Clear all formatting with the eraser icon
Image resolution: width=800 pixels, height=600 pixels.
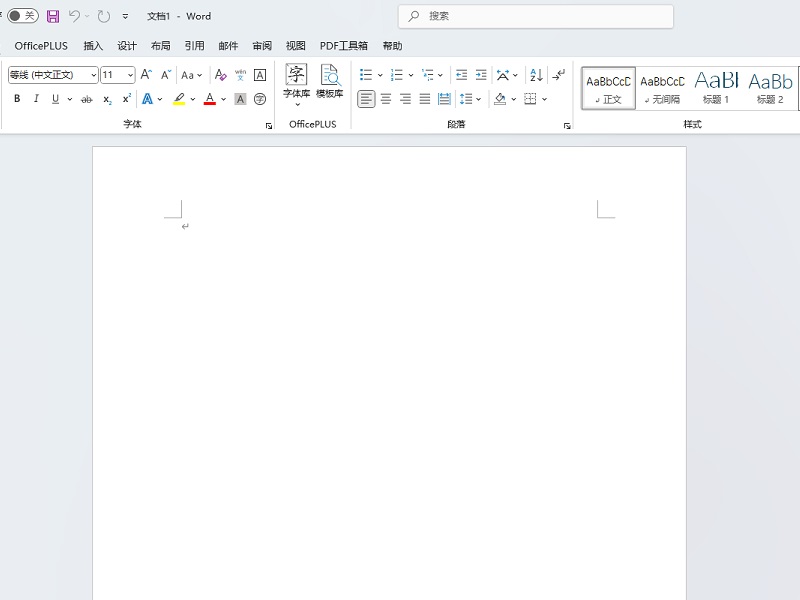pyautogui.click(x=221, y=75)
